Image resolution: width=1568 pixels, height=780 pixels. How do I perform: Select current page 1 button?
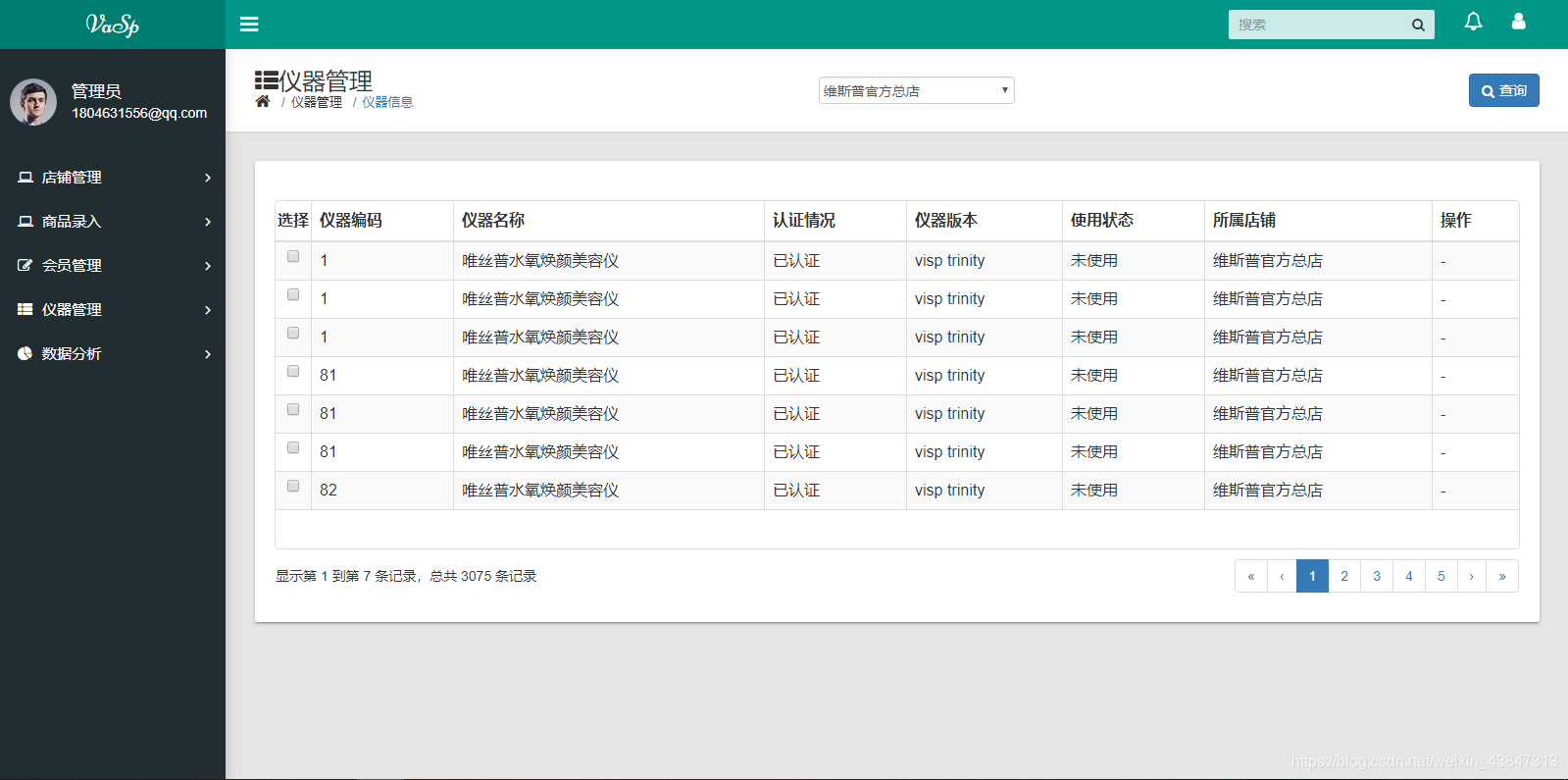1312,576
